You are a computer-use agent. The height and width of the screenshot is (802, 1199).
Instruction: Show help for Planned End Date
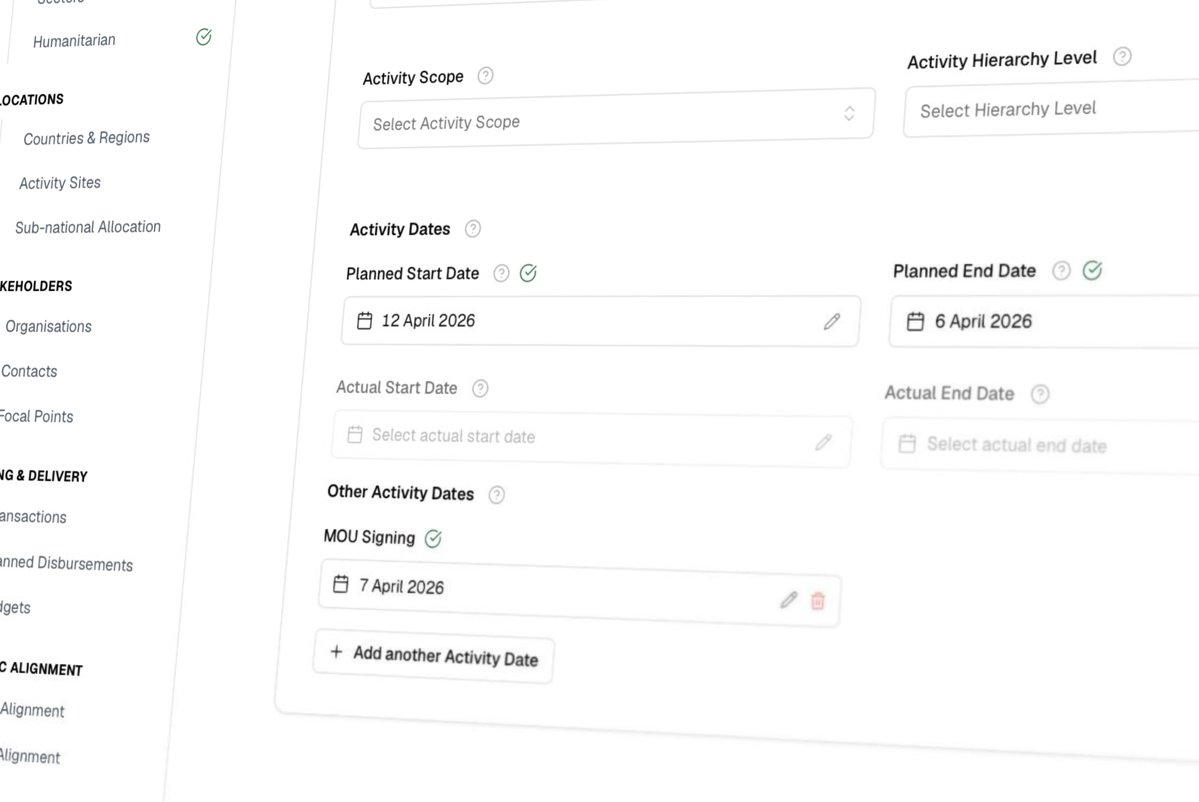click(1061, 270)
